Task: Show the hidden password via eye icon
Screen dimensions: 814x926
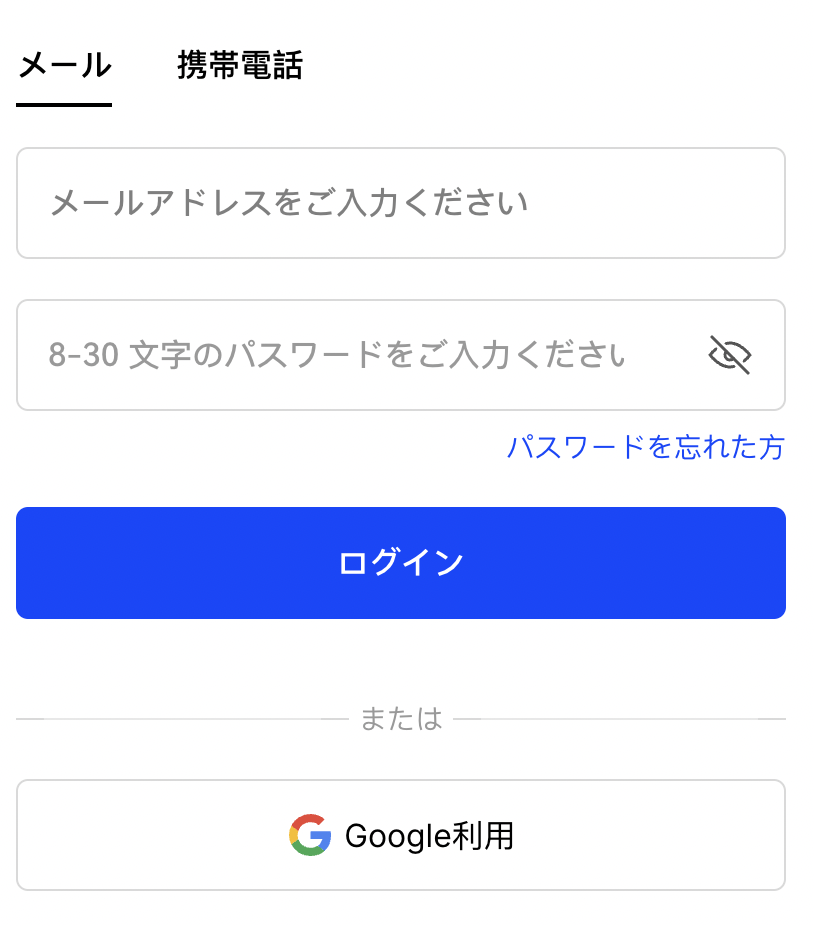Action: click(730, 355)
